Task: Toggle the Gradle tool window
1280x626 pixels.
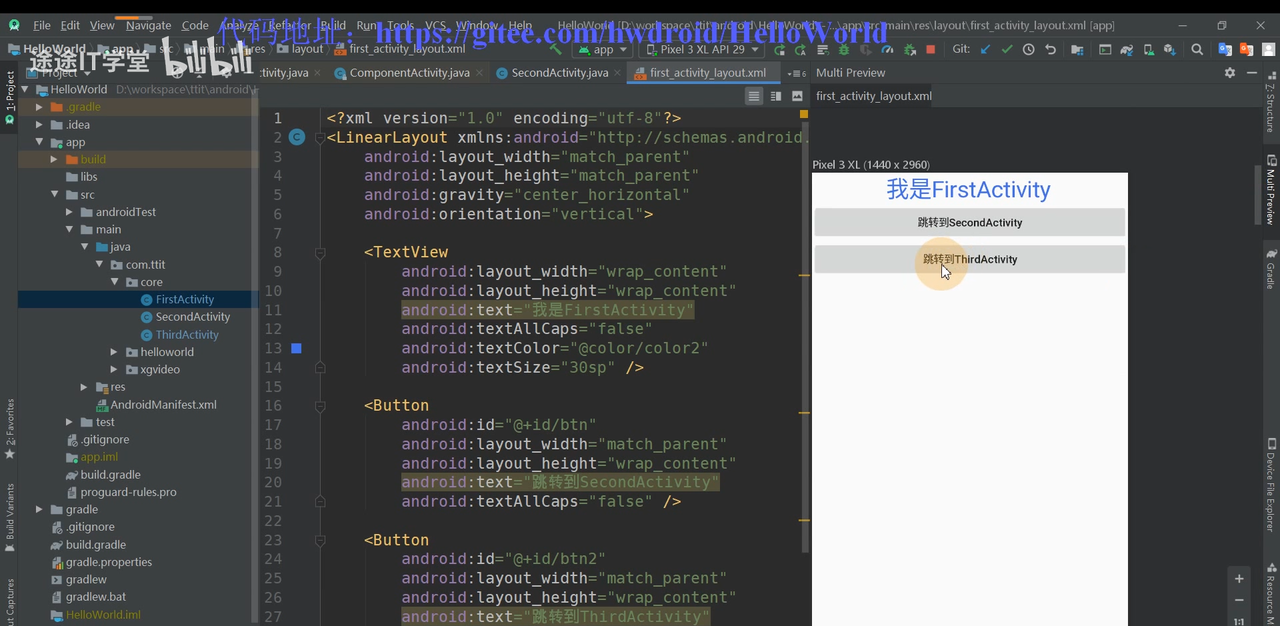Action: click(x=1270, y=268)
